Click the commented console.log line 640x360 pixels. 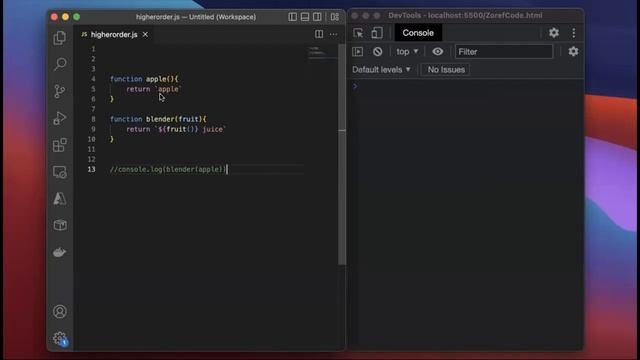coord(168,169)
